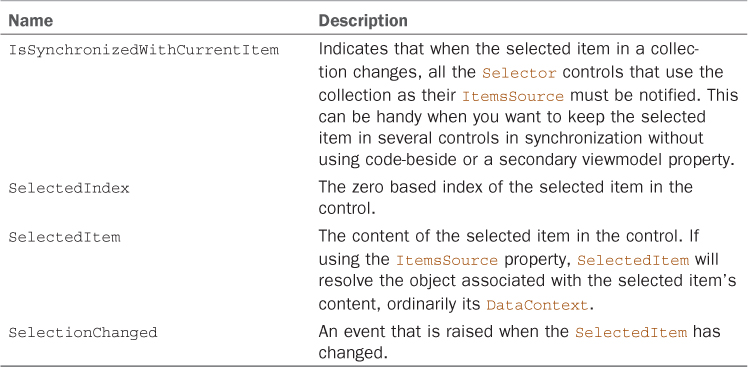Select the IsSynchronizedWithCurrentItem property name
The height and width of the screenshot is (367, 748).
[144, 50]
